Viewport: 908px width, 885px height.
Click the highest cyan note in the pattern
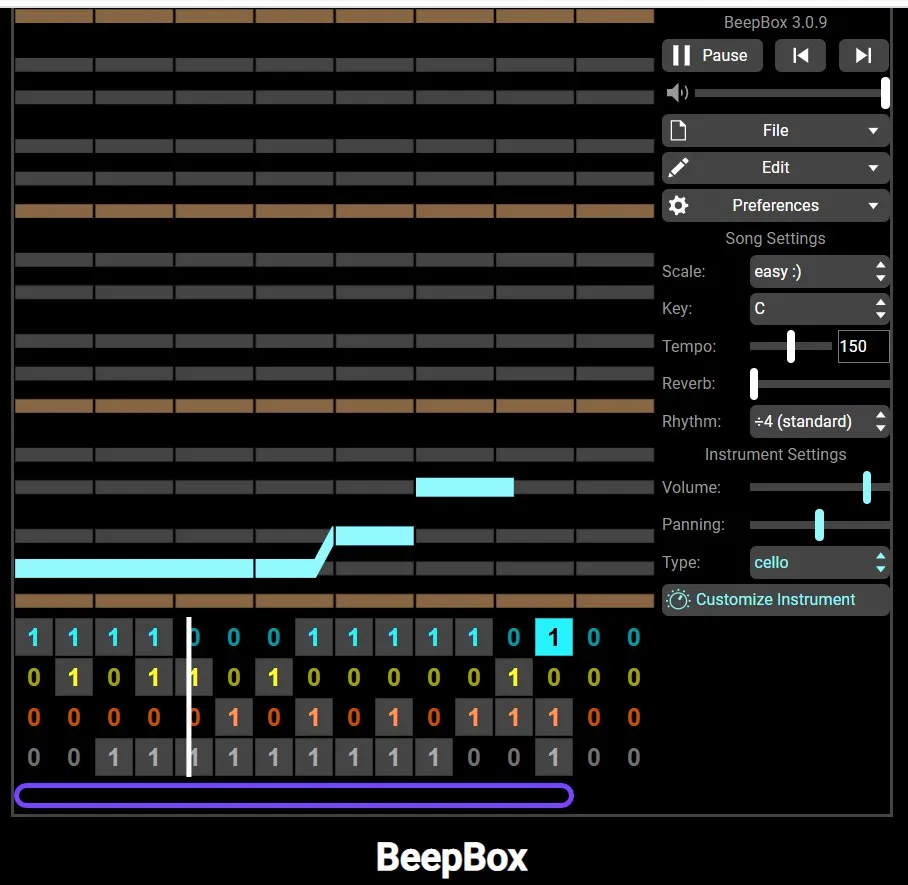tap(464, 487)
